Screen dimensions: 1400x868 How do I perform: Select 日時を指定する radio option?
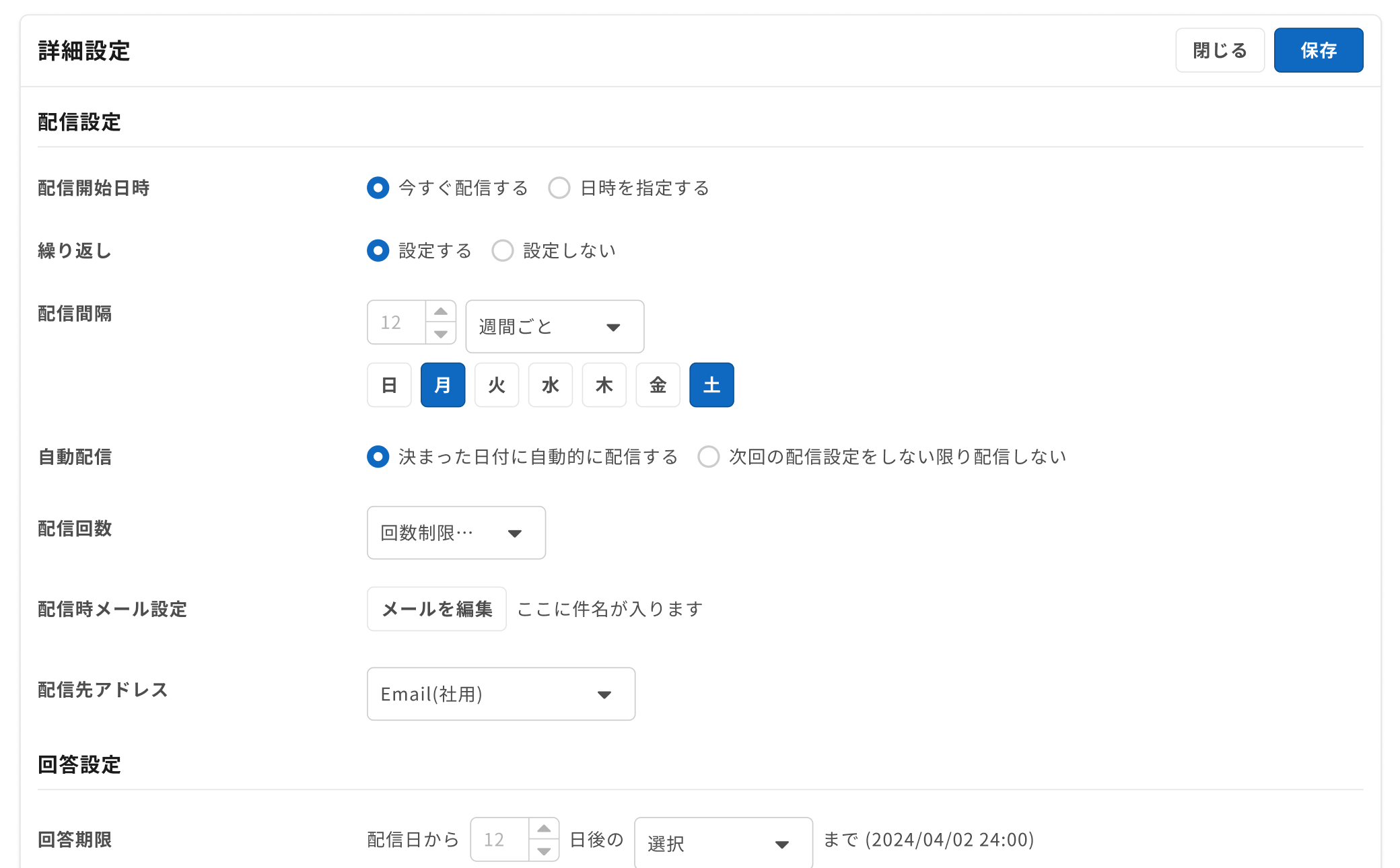tap(559, 188)
